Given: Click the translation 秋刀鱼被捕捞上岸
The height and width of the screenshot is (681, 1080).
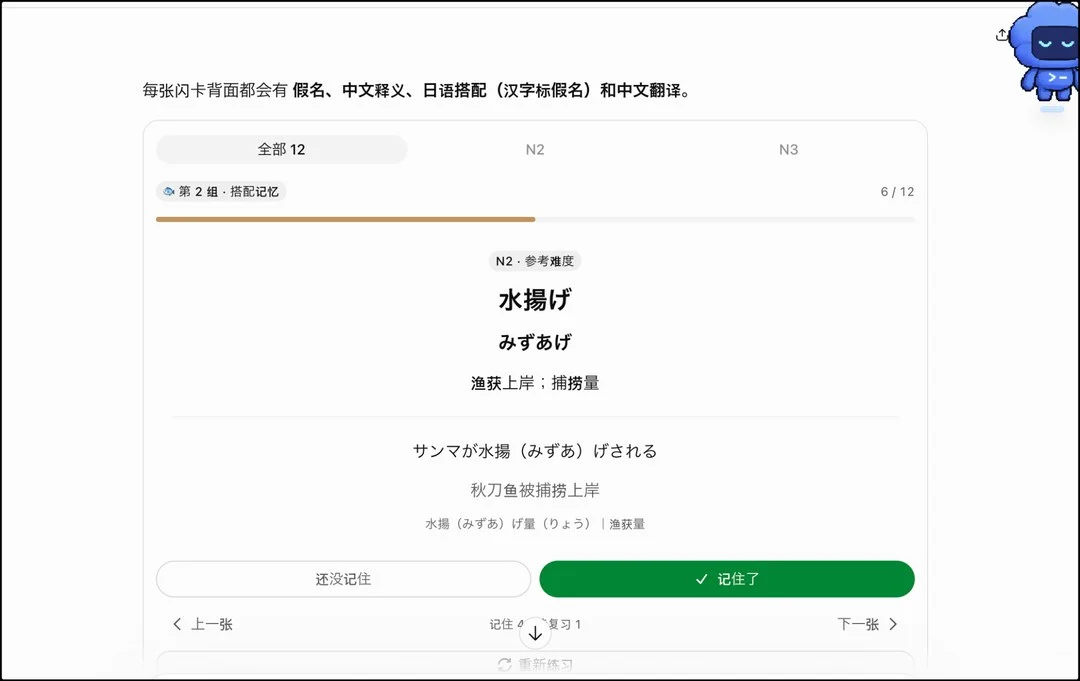Looking at the screenshot, I should point(534,490).
